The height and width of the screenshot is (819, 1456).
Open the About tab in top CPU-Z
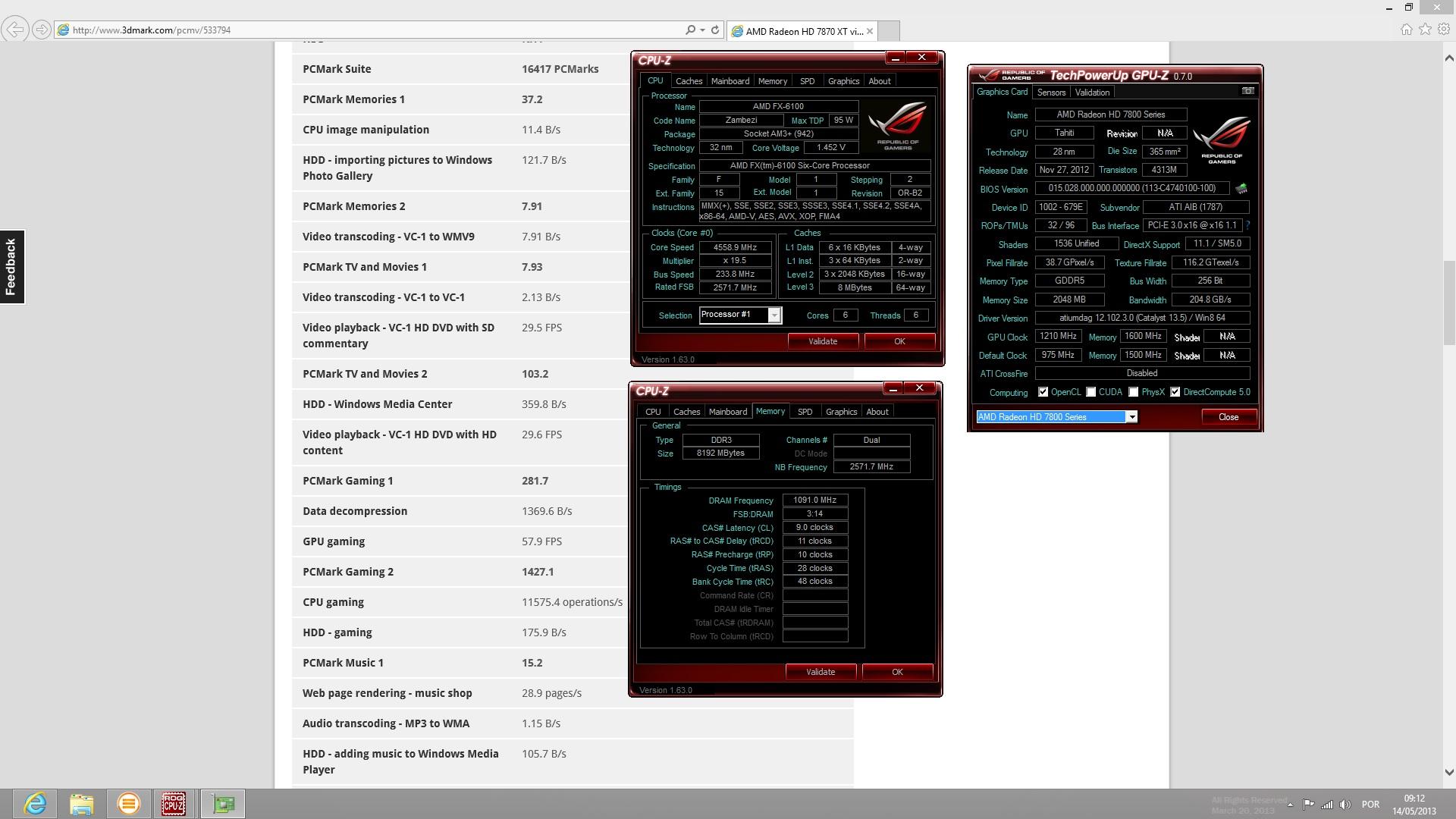(879, 81)
